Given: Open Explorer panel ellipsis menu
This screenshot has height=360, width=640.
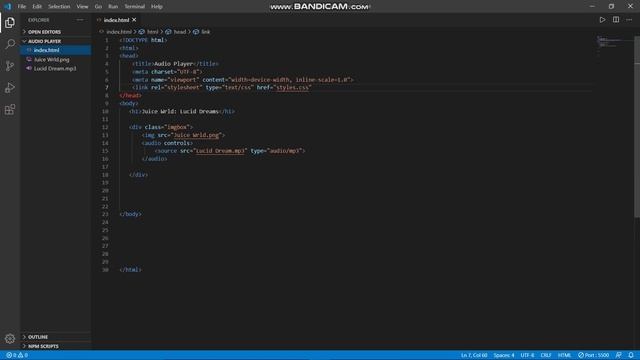Looking at the screenshot, I should pos(80,20).
